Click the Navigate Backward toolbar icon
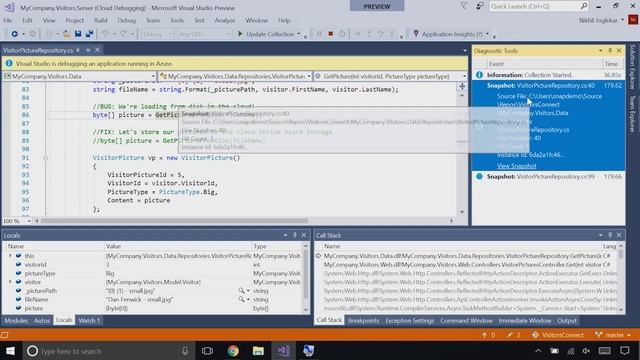Screen dimensions: 640x360 click(x=14, y=34)
